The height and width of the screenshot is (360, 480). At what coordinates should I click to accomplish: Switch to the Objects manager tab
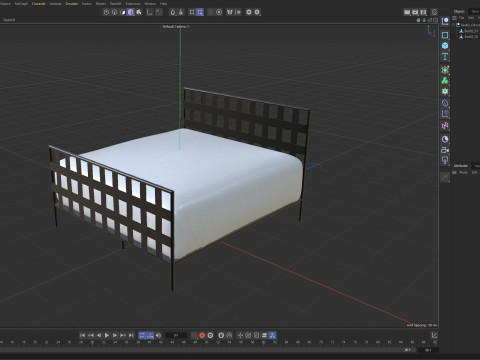coord(459,11)
